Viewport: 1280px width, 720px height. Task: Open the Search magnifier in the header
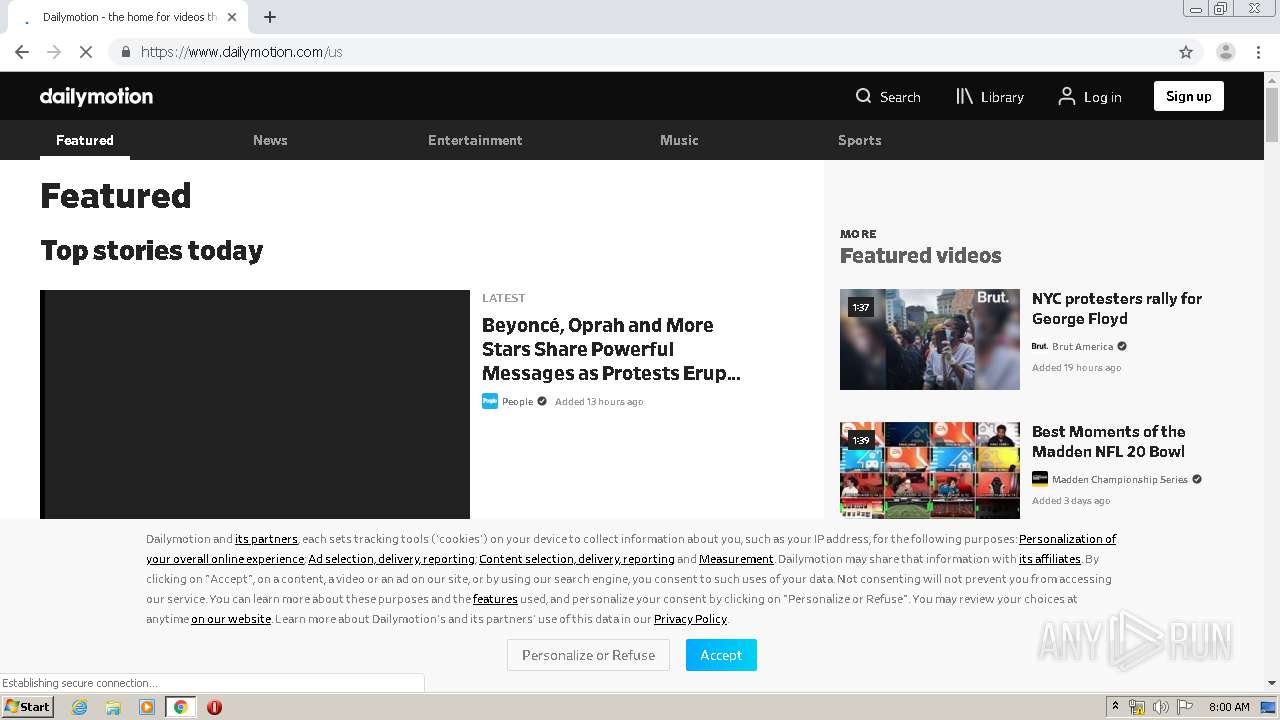[863, 96]
